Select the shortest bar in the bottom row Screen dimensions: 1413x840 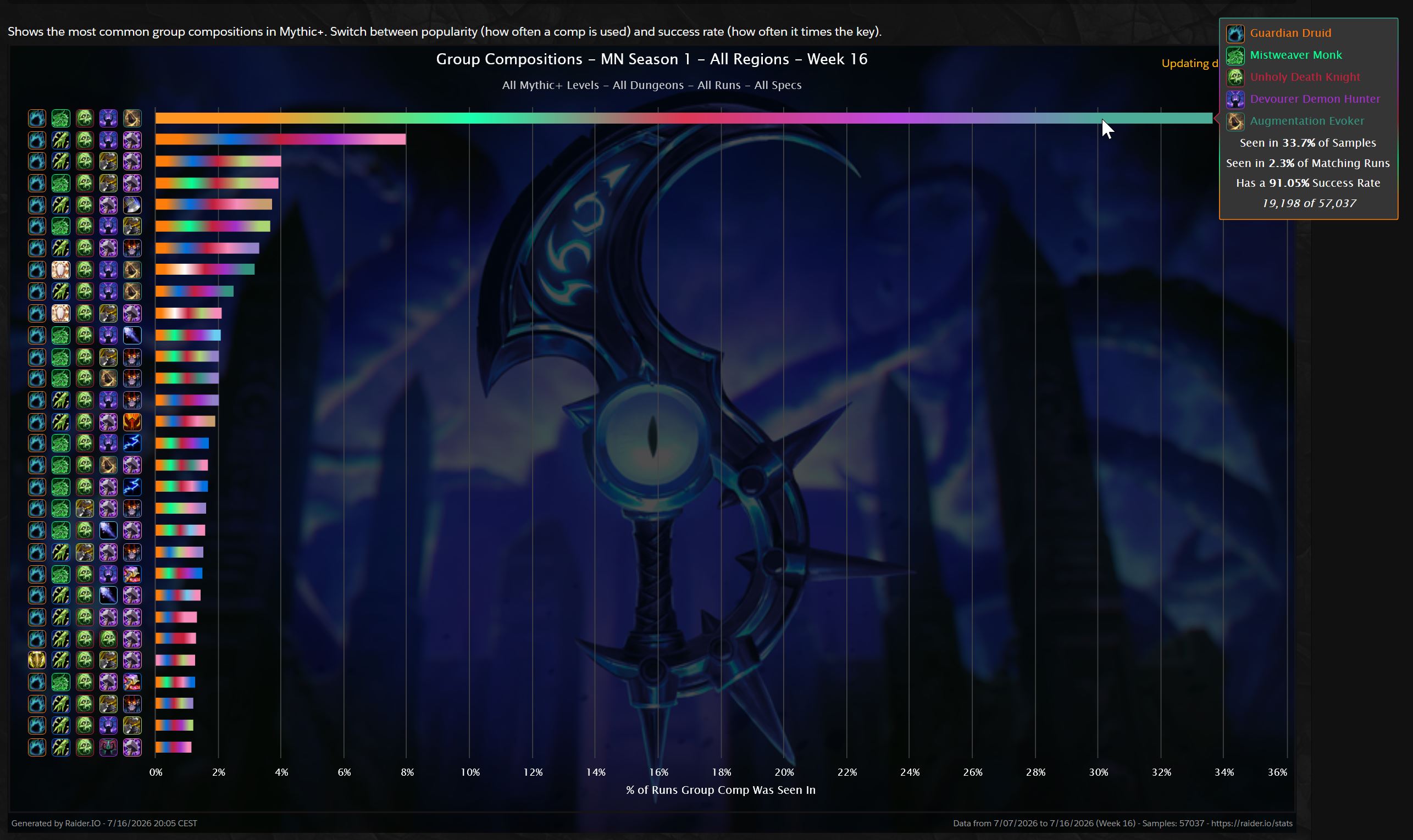pos(173,747)
